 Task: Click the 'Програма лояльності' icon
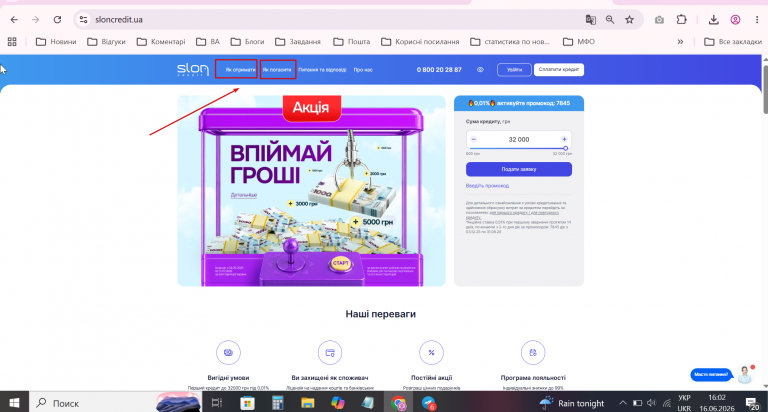pos(533,352)
